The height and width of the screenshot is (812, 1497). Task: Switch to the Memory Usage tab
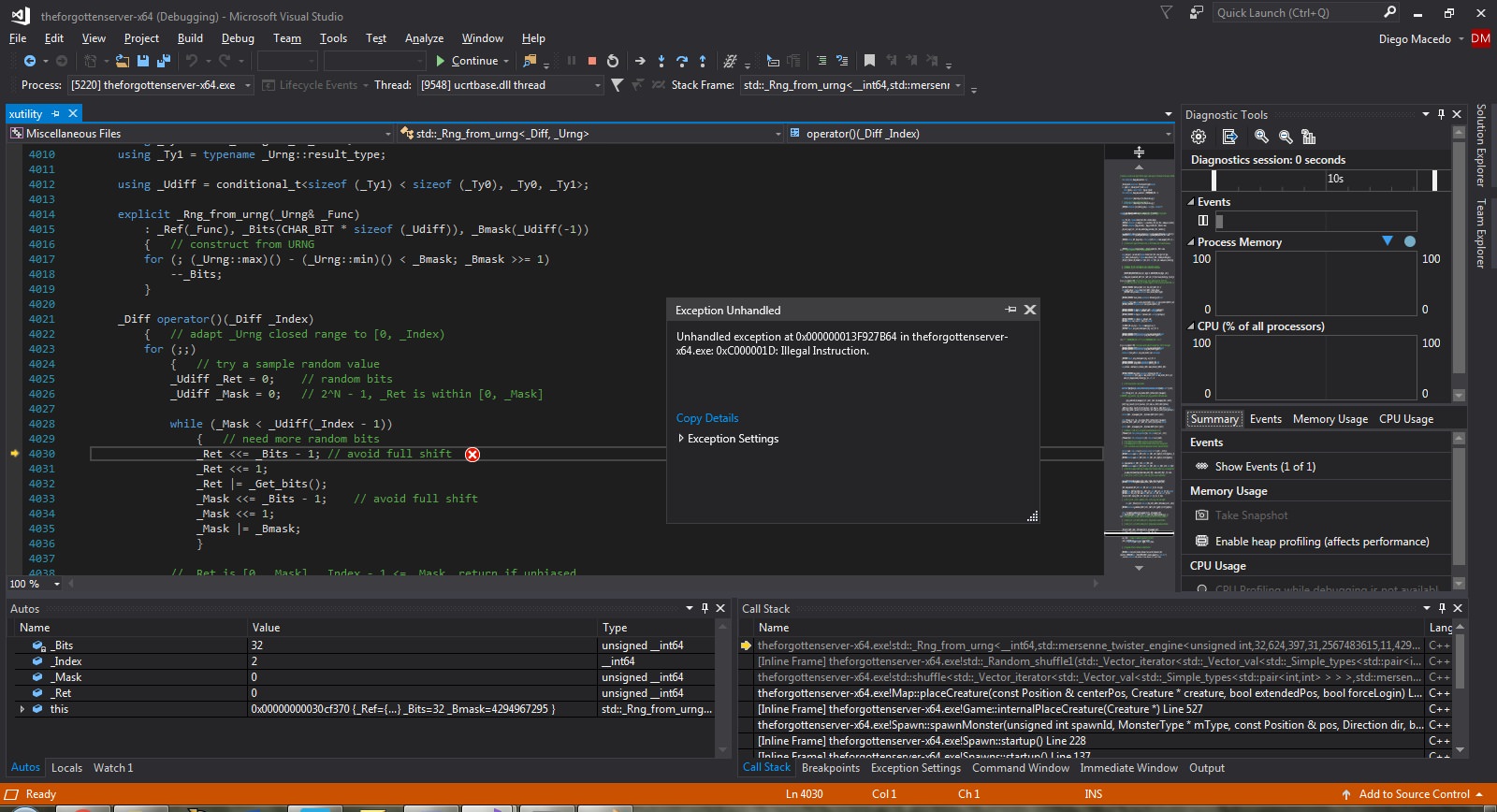pos(1330,419)
